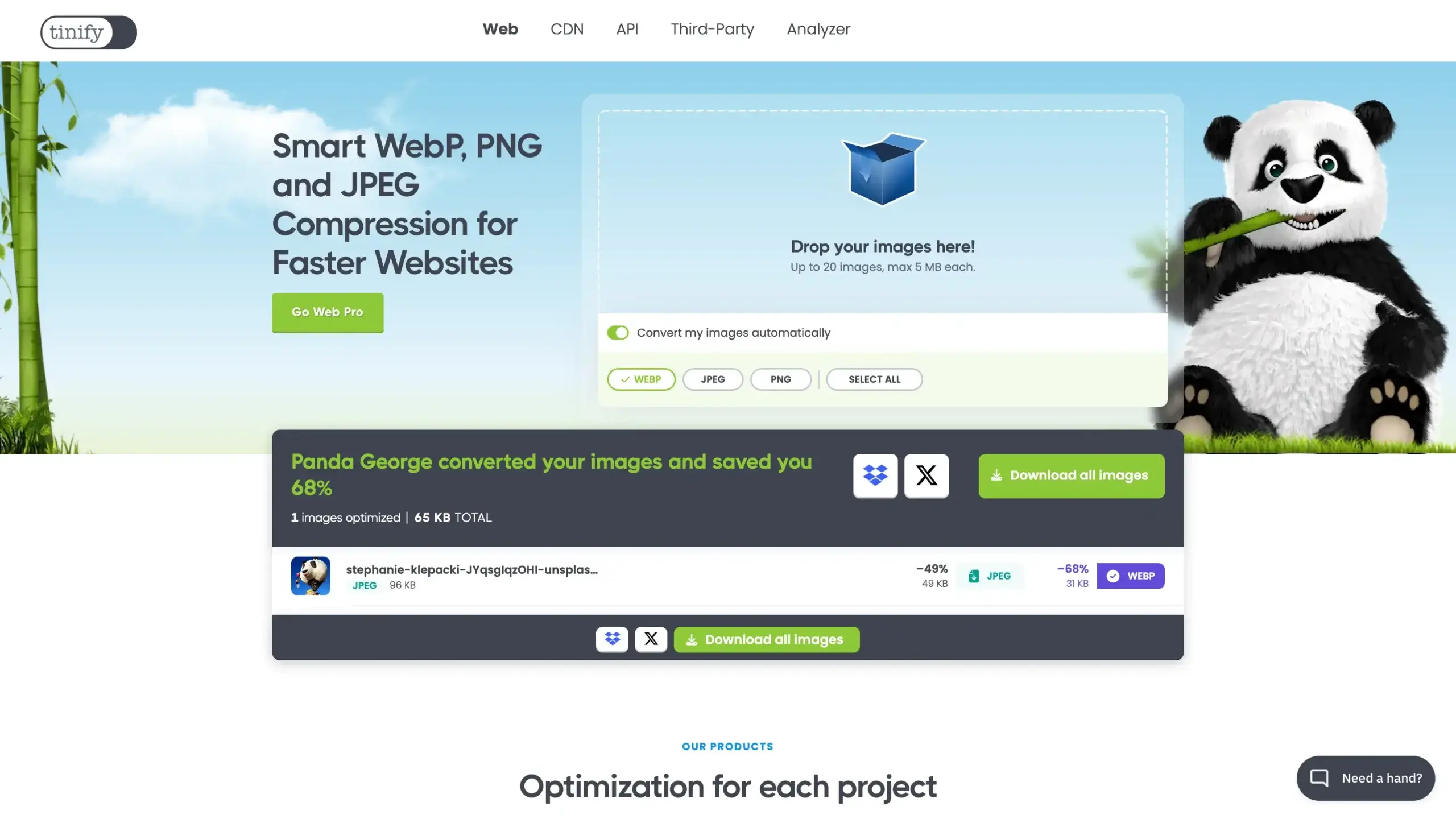Click Download all images button
Screen dimensions: 1456x823
1071,475
